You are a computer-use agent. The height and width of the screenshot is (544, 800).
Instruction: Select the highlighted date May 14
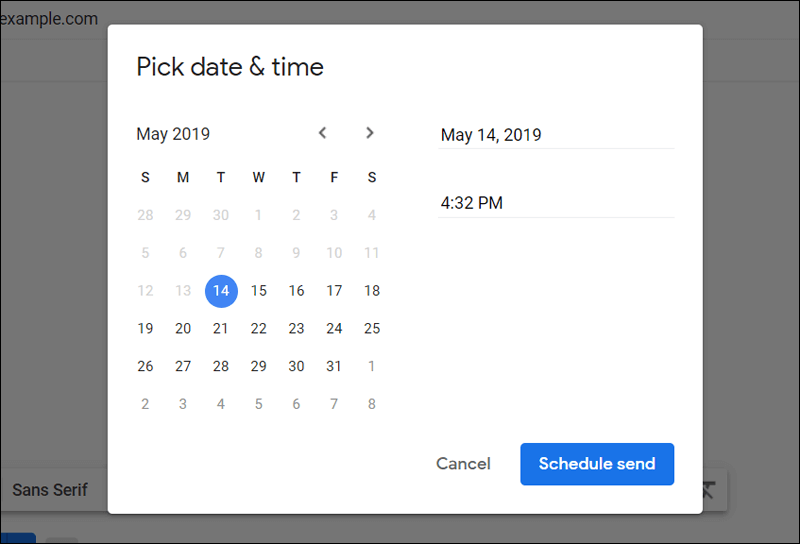[221, 291]
